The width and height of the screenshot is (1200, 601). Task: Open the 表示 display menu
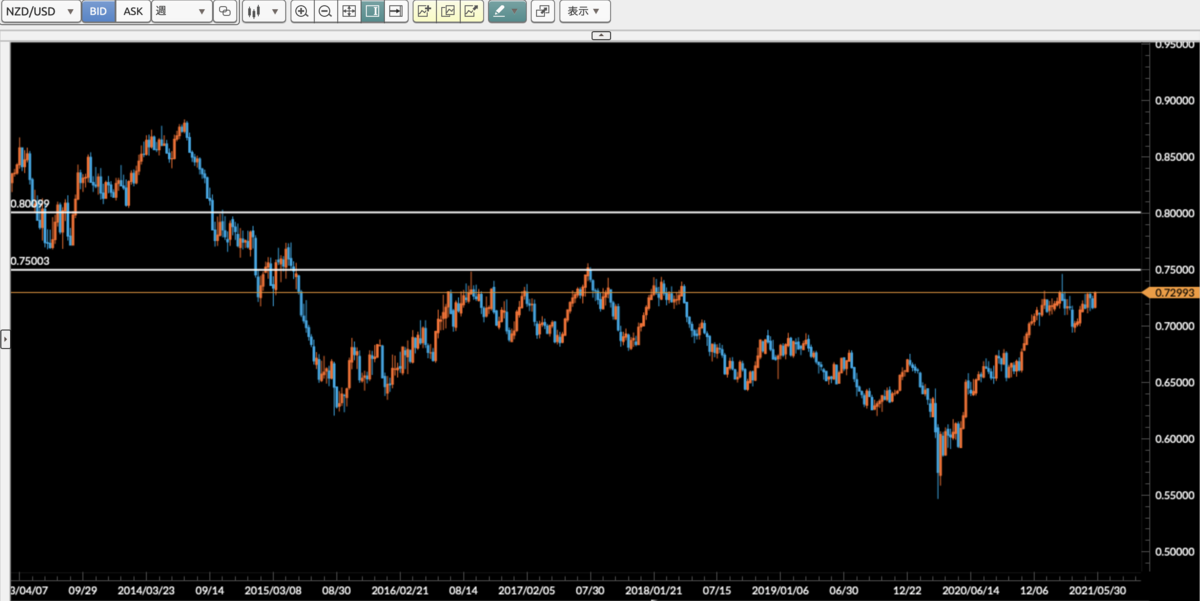click(584, 12)
